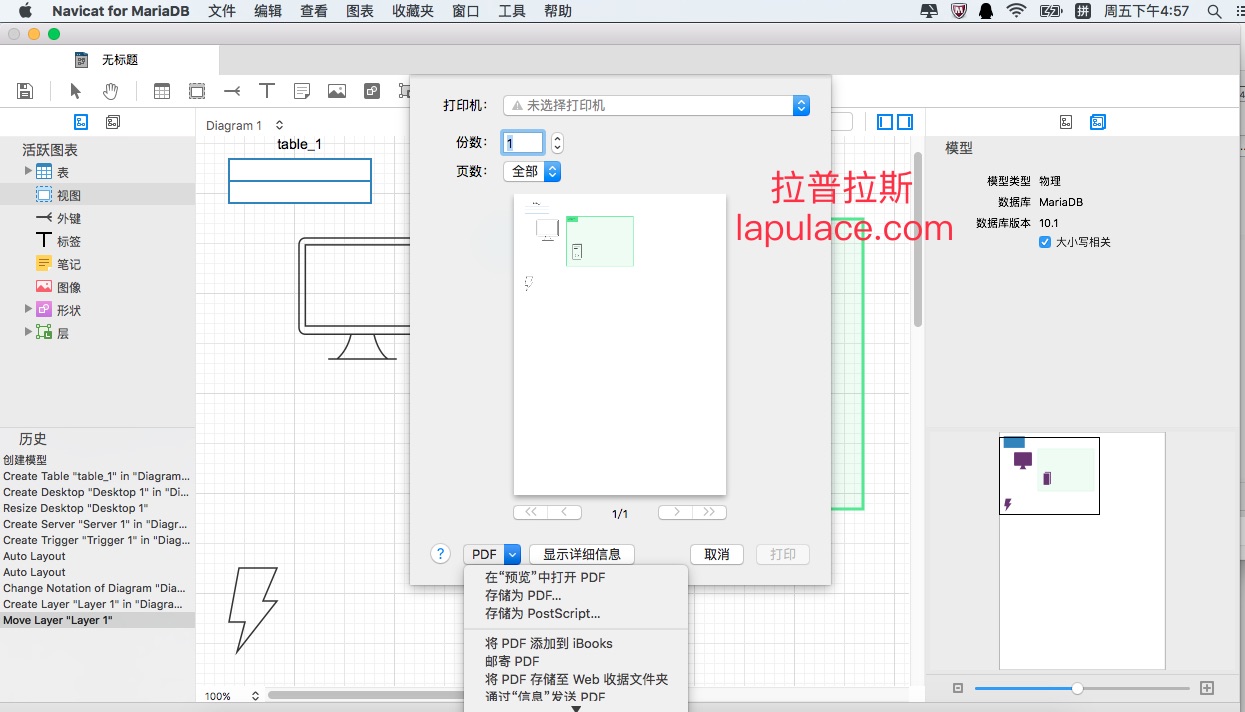Screen dimensions: 1245x712
Task: Select the note tool in the toolbar
Action: coord(302,91)
